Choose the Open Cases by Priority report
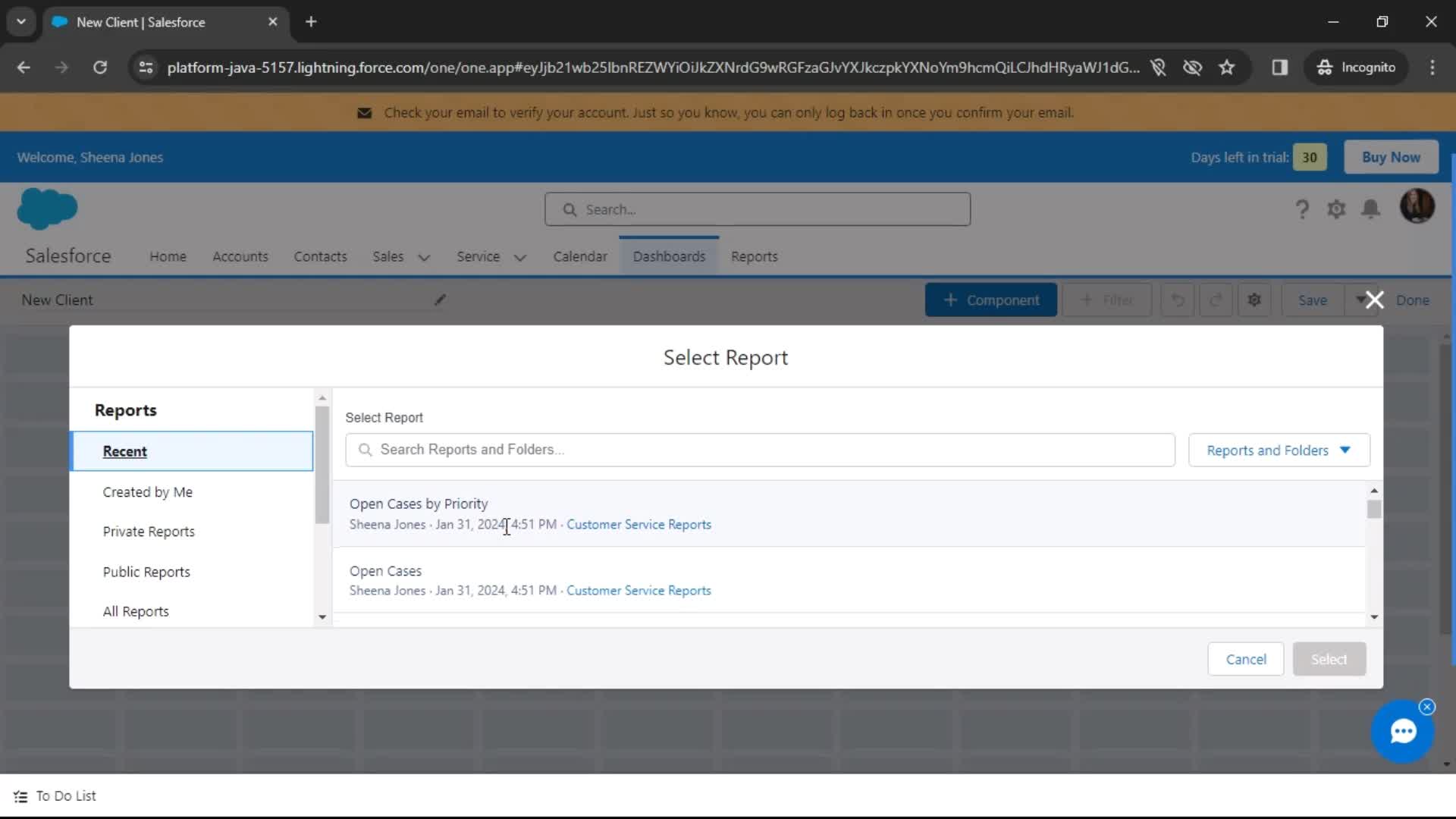Viewport: 1456px width, 819px height. point(849,514)
